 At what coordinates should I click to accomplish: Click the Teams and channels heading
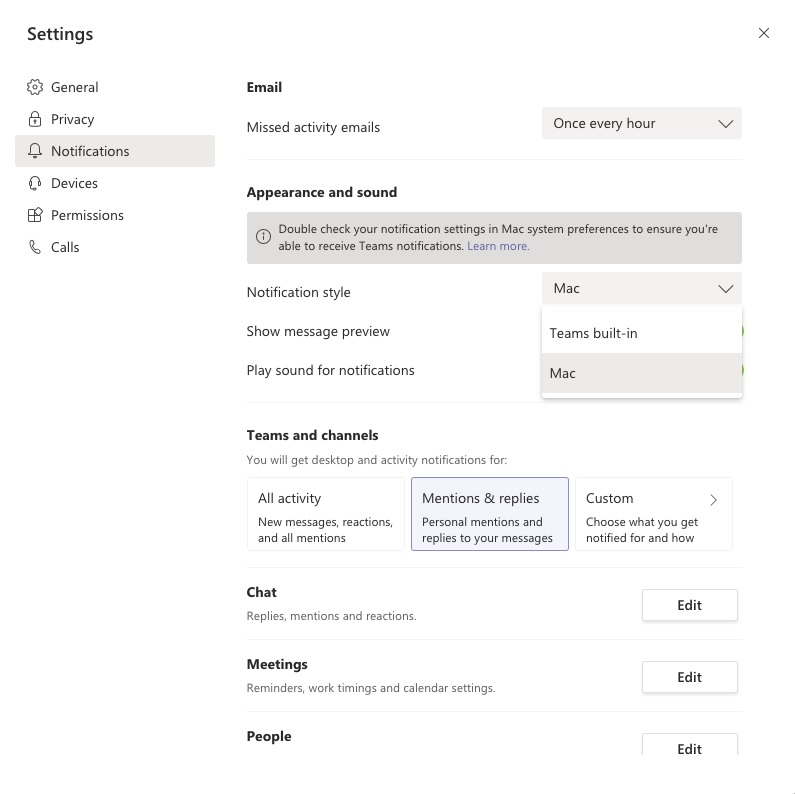312,436
